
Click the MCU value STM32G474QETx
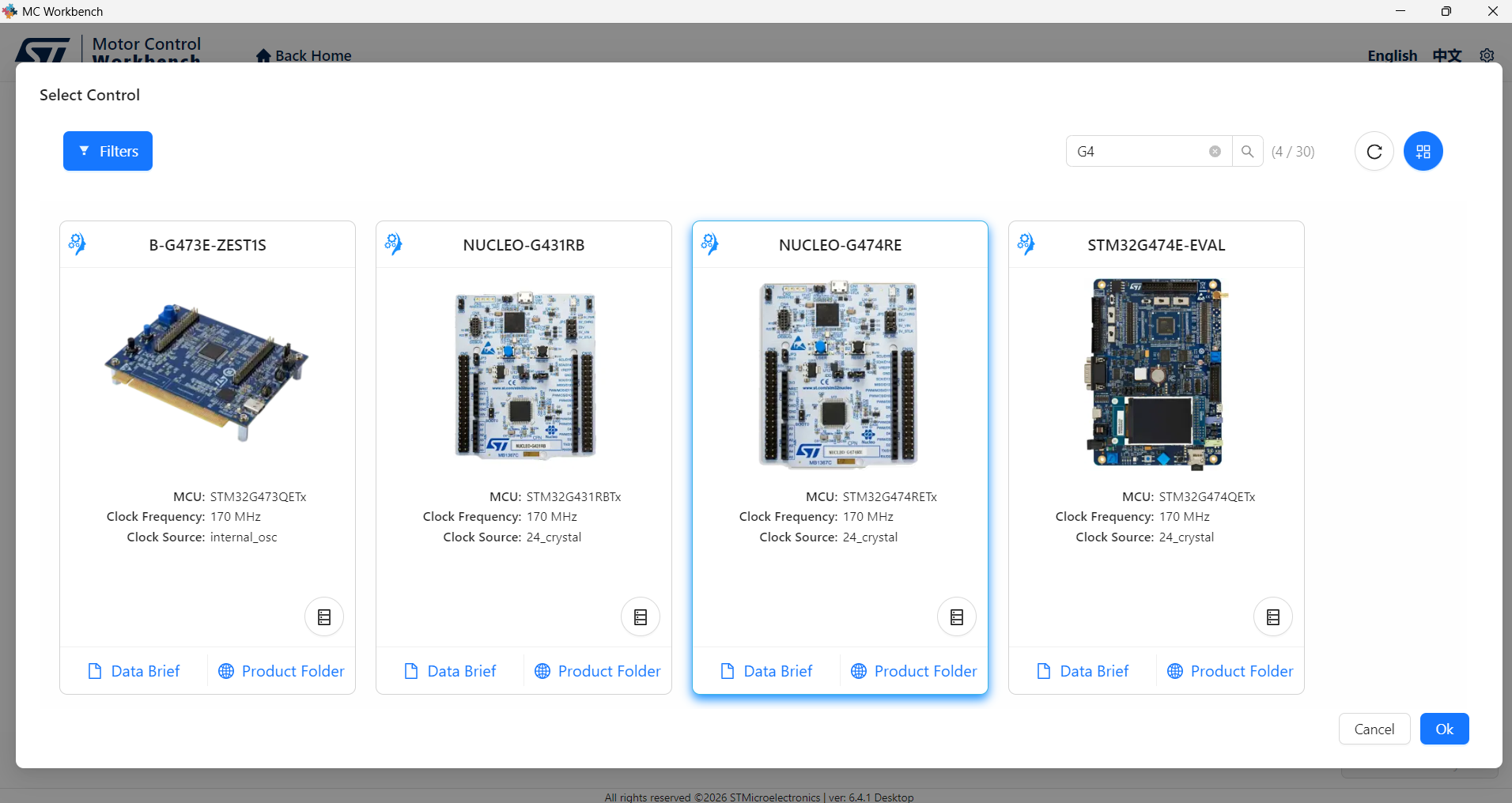click(x=1208, y=497)
